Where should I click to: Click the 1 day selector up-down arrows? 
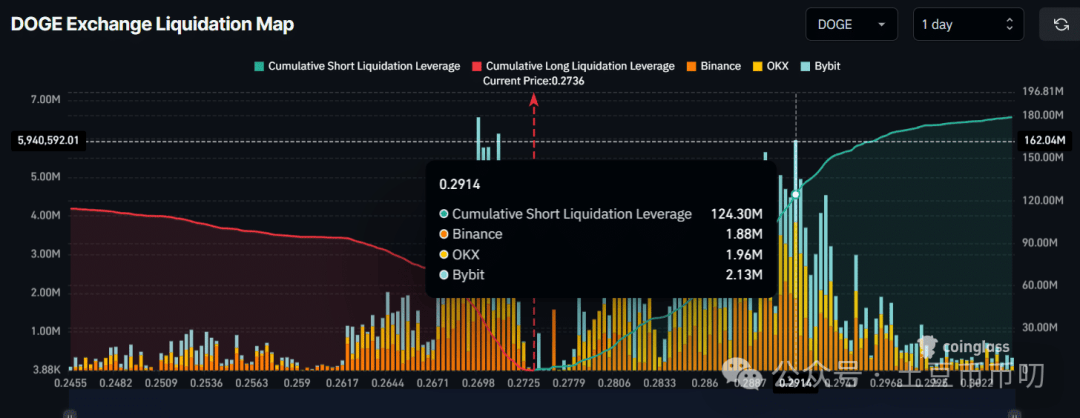(x=1009, y=24)
